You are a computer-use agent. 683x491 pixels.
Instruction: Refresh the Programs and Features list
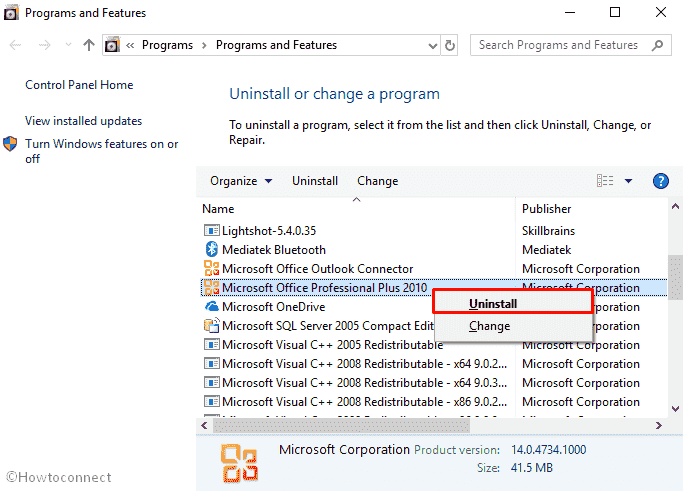click(x=450, y=45)
